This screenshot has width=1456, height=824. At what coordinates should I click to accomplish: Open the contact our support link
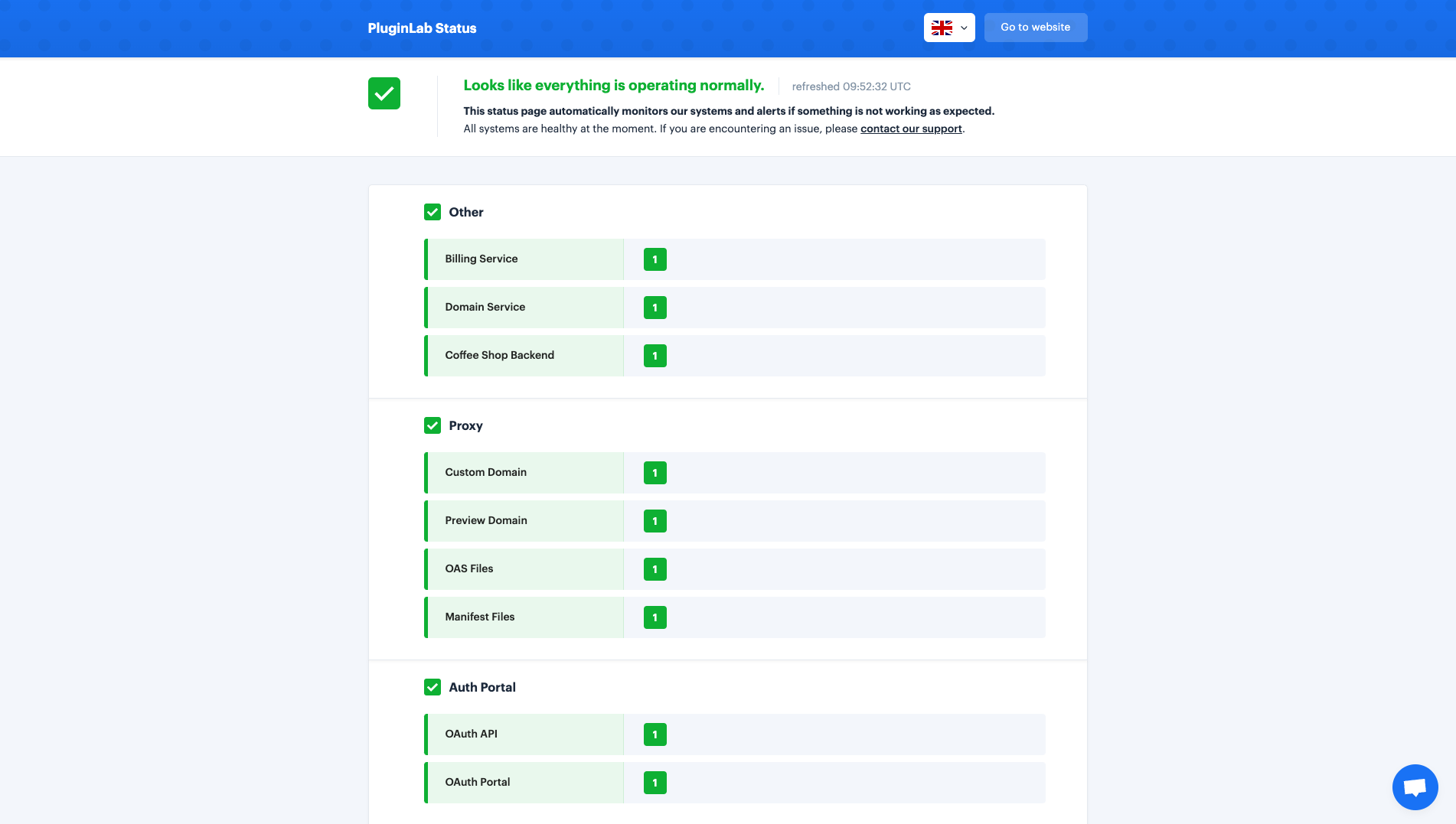[911, 129]
